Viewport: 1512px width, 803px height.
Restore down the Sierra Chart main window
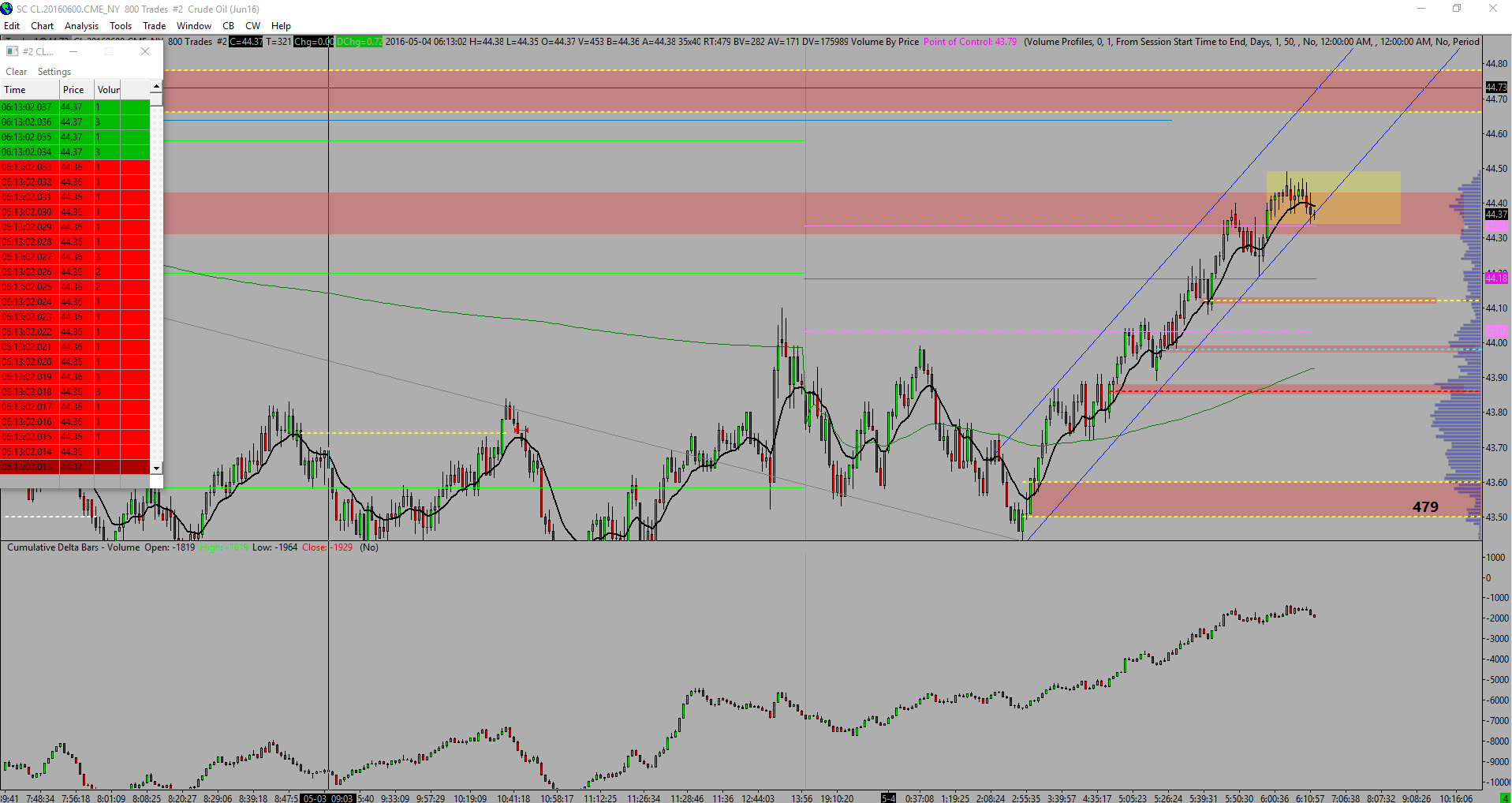click(x=1457, y=9)
